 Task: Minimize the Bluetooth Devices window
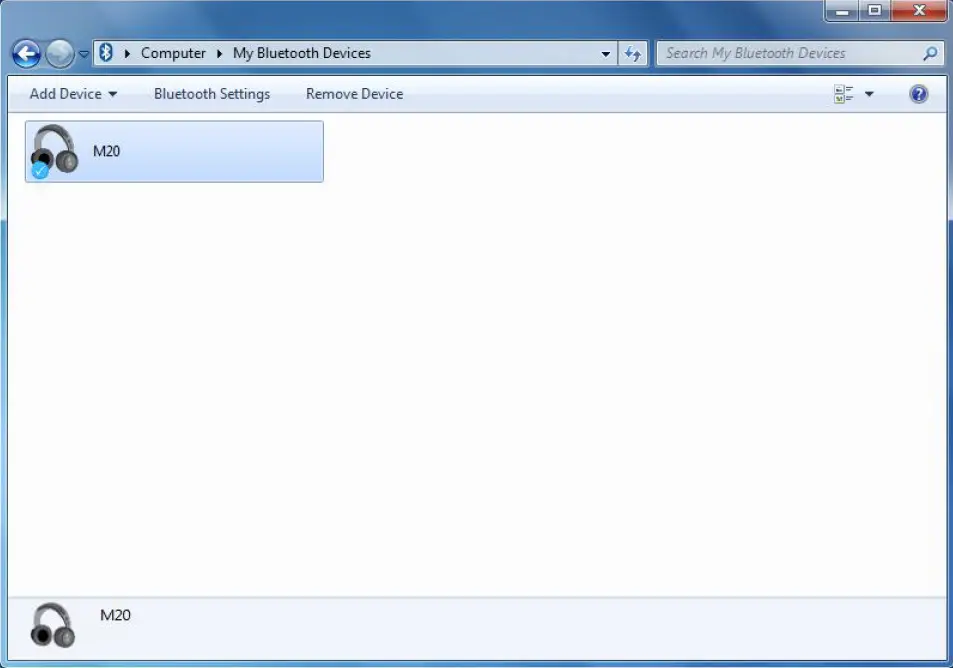842,10
